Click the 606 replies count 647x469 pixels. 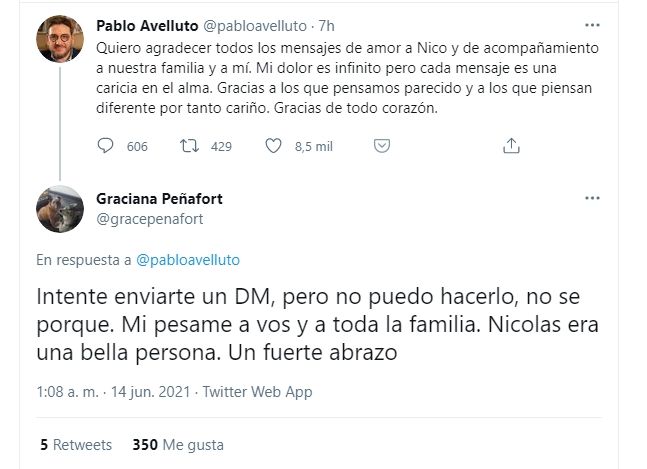pos(137,147)
